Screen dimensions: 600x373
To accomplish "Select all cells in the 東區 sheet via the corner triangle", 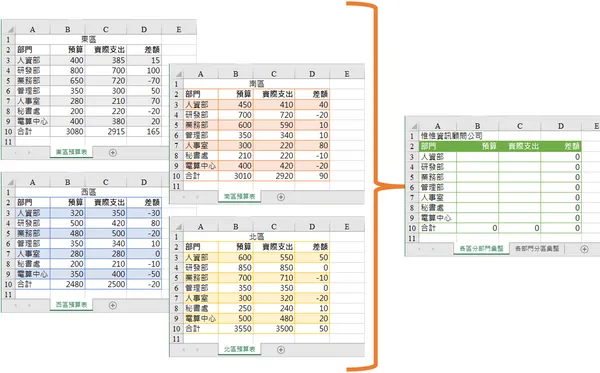I will (10, 29).
